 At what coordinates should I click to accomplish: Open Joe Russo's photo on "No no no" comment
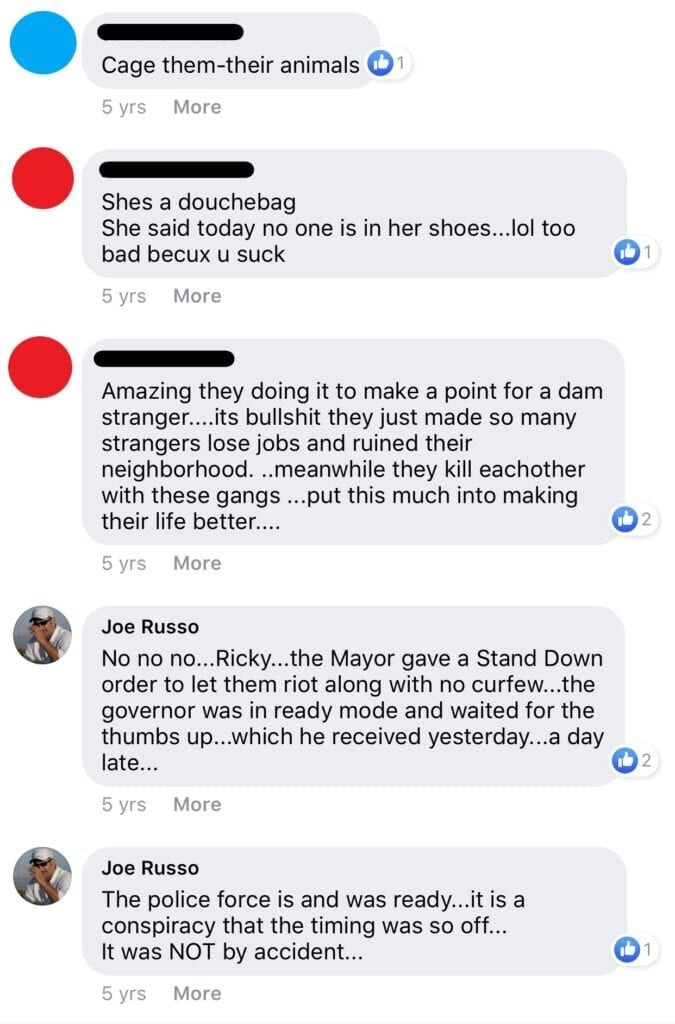pos(42,635)
